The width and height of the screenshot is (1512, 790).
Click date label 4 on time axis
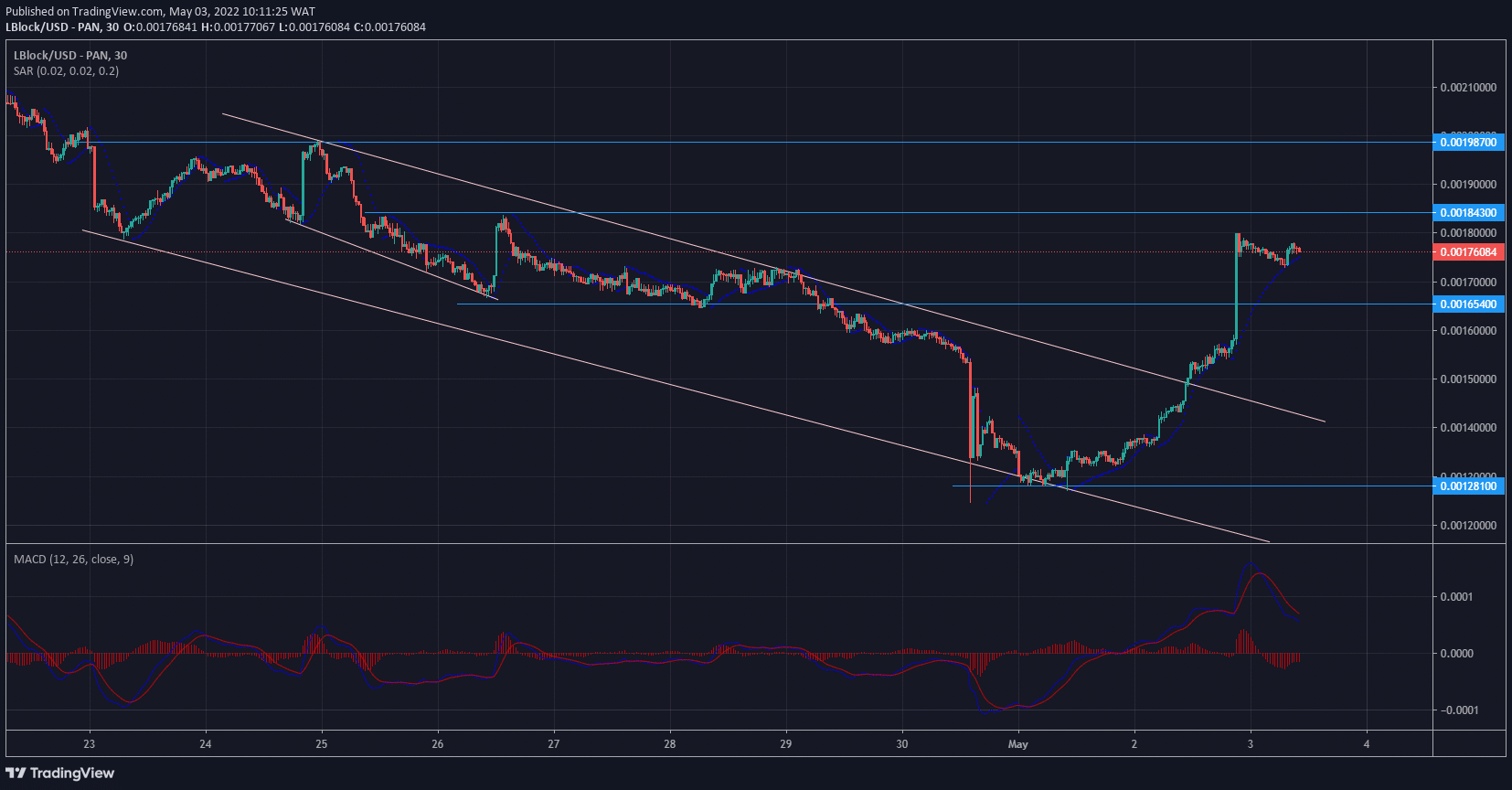(x=1367, y=744)
